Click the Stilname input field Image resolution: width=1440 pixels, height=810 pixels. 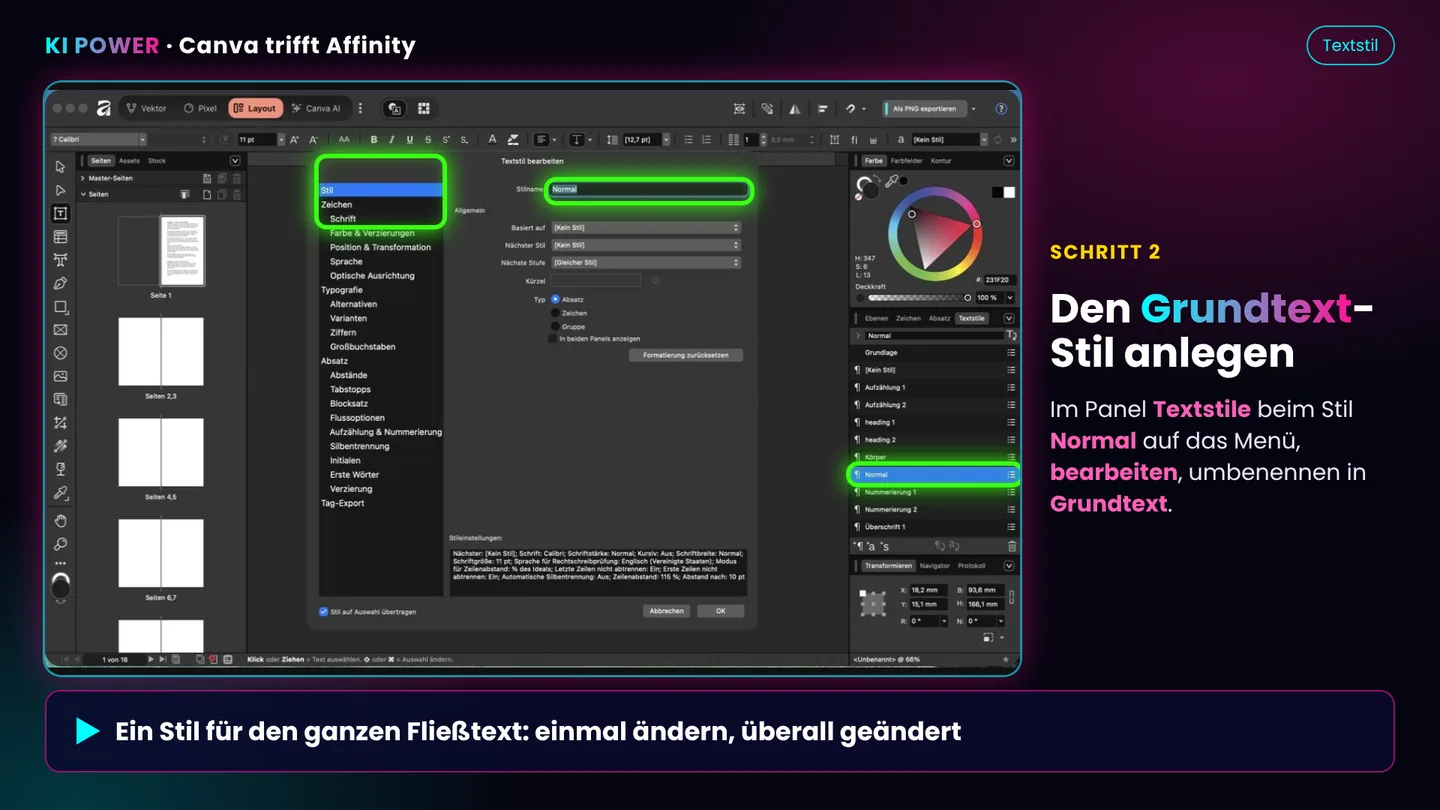point(648,189)
